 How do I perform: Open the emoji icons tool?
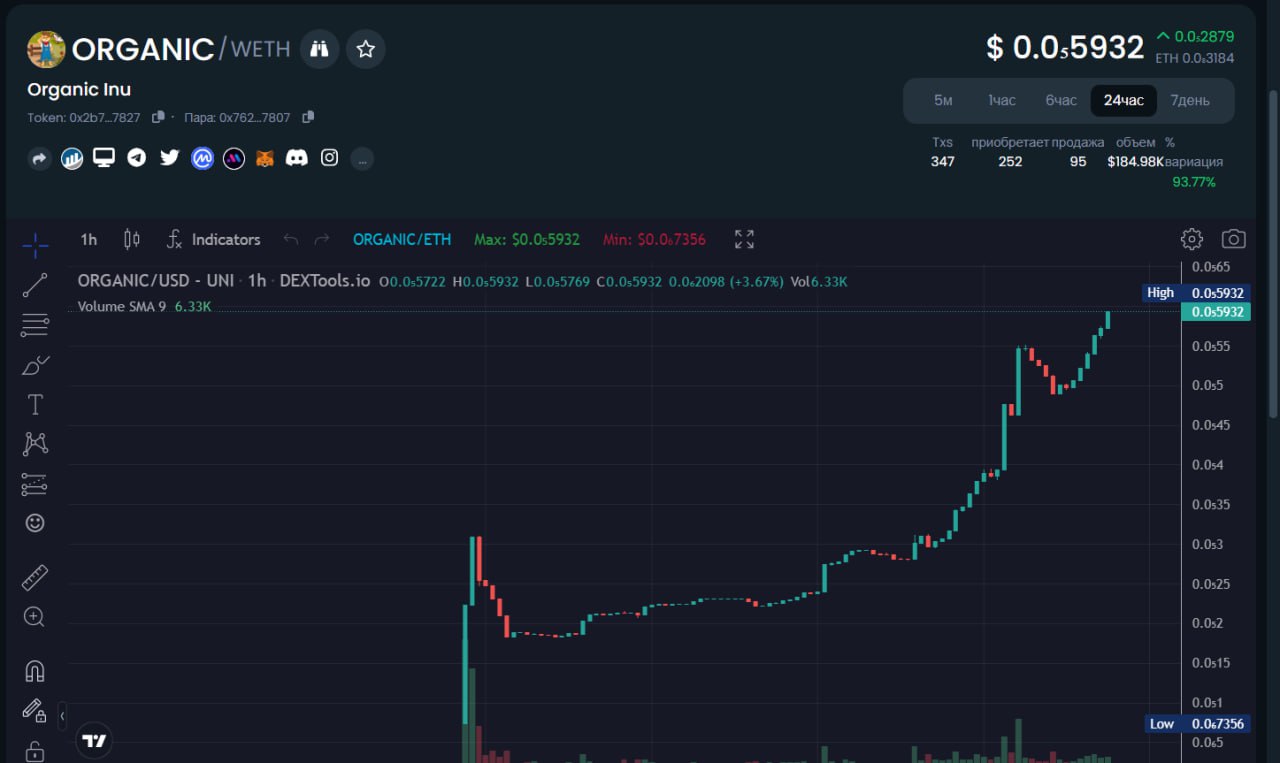click(35, 523)
